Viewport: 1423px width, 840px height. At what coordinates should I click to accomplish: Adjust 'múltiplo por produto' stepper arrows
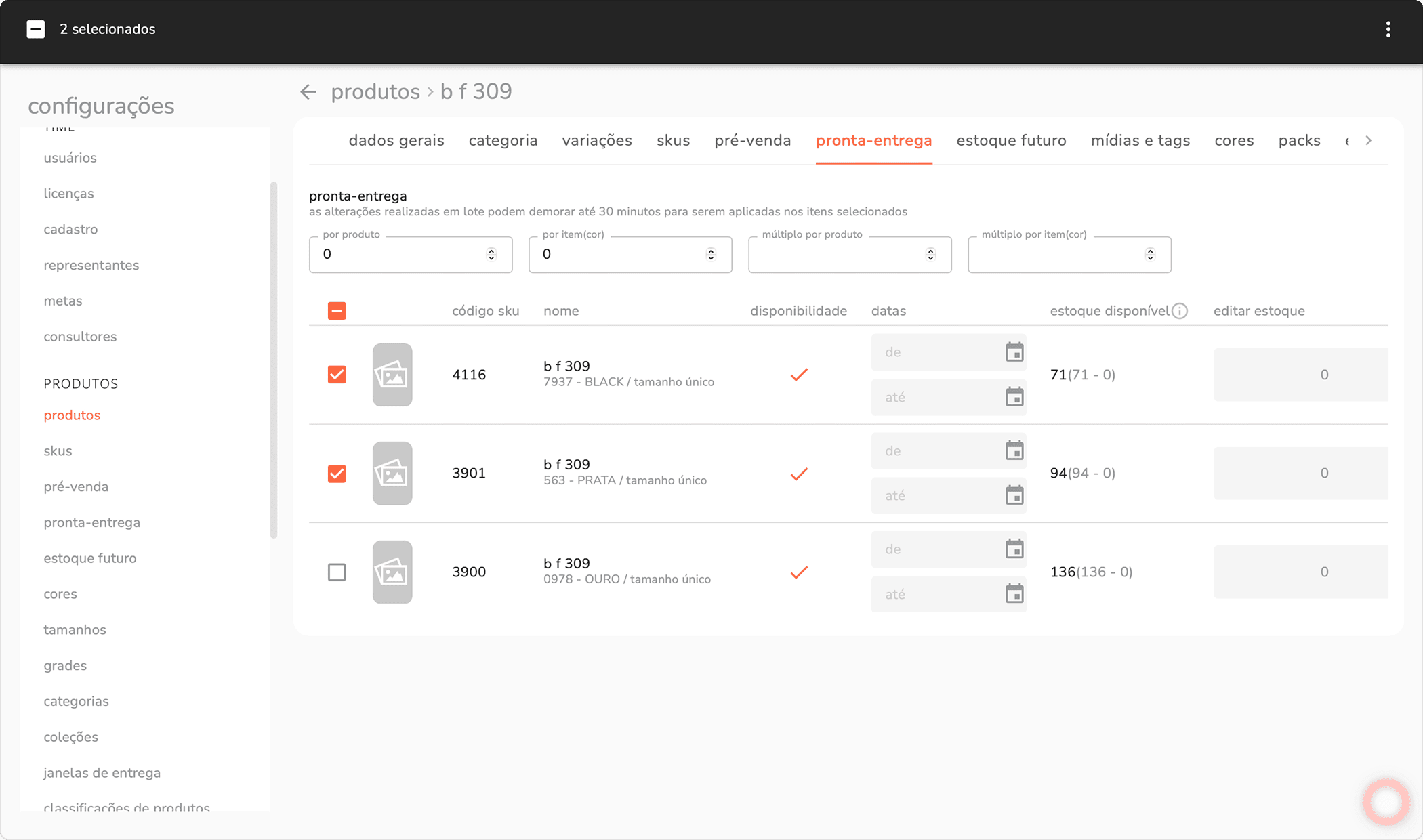pos(930,255)
